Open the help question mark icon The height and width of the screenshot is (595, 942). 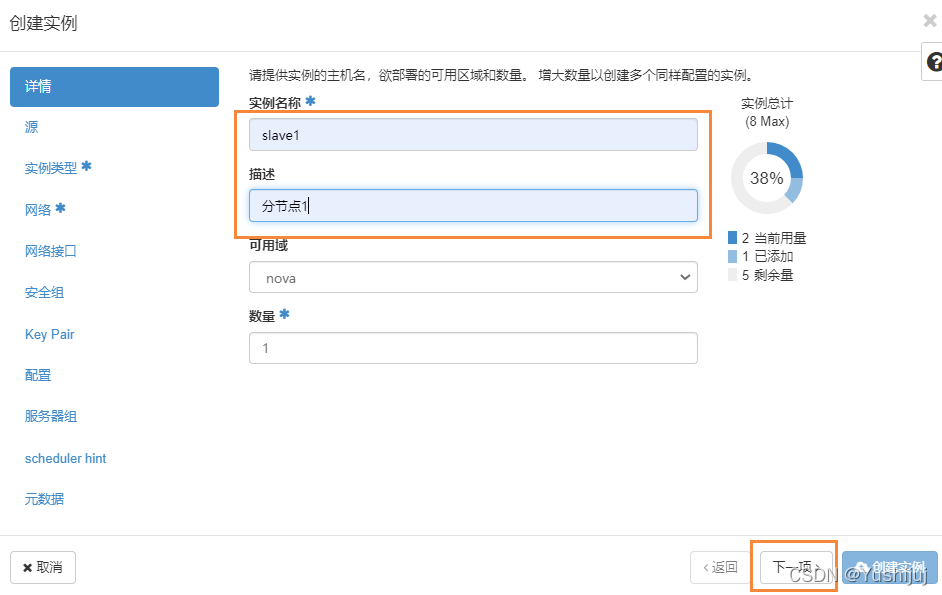[932, 62]
